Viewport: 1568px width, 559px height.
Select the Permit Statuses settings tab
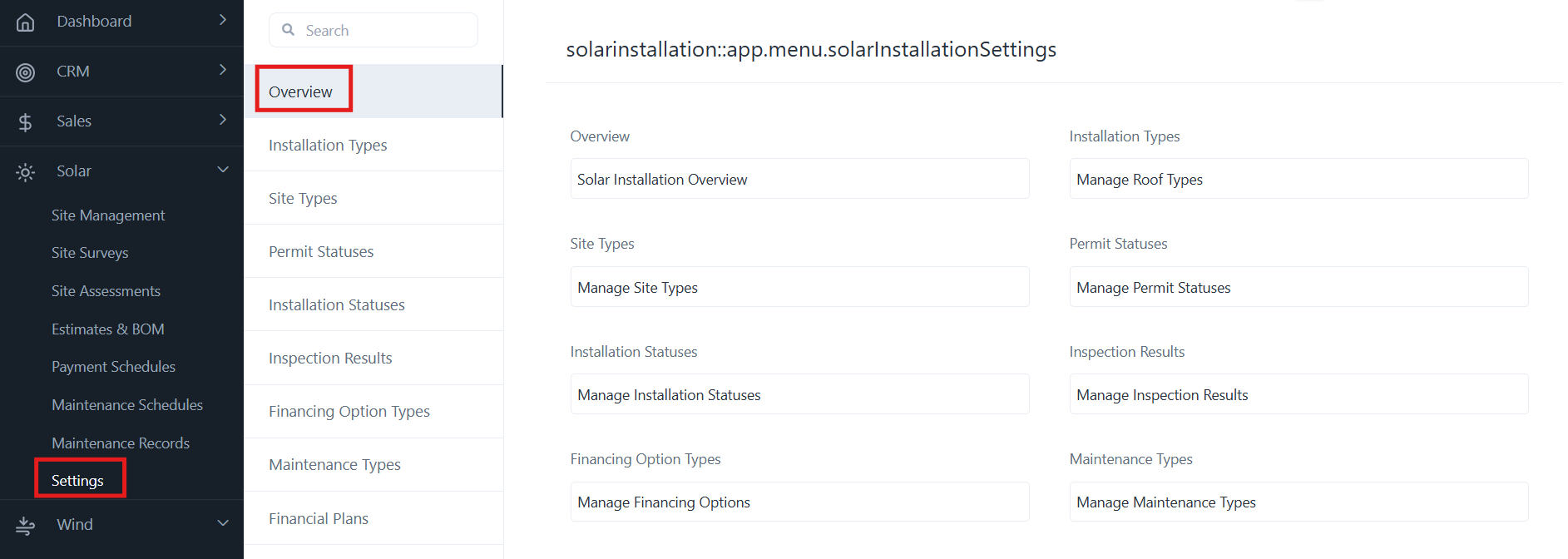tap(321, 251)
